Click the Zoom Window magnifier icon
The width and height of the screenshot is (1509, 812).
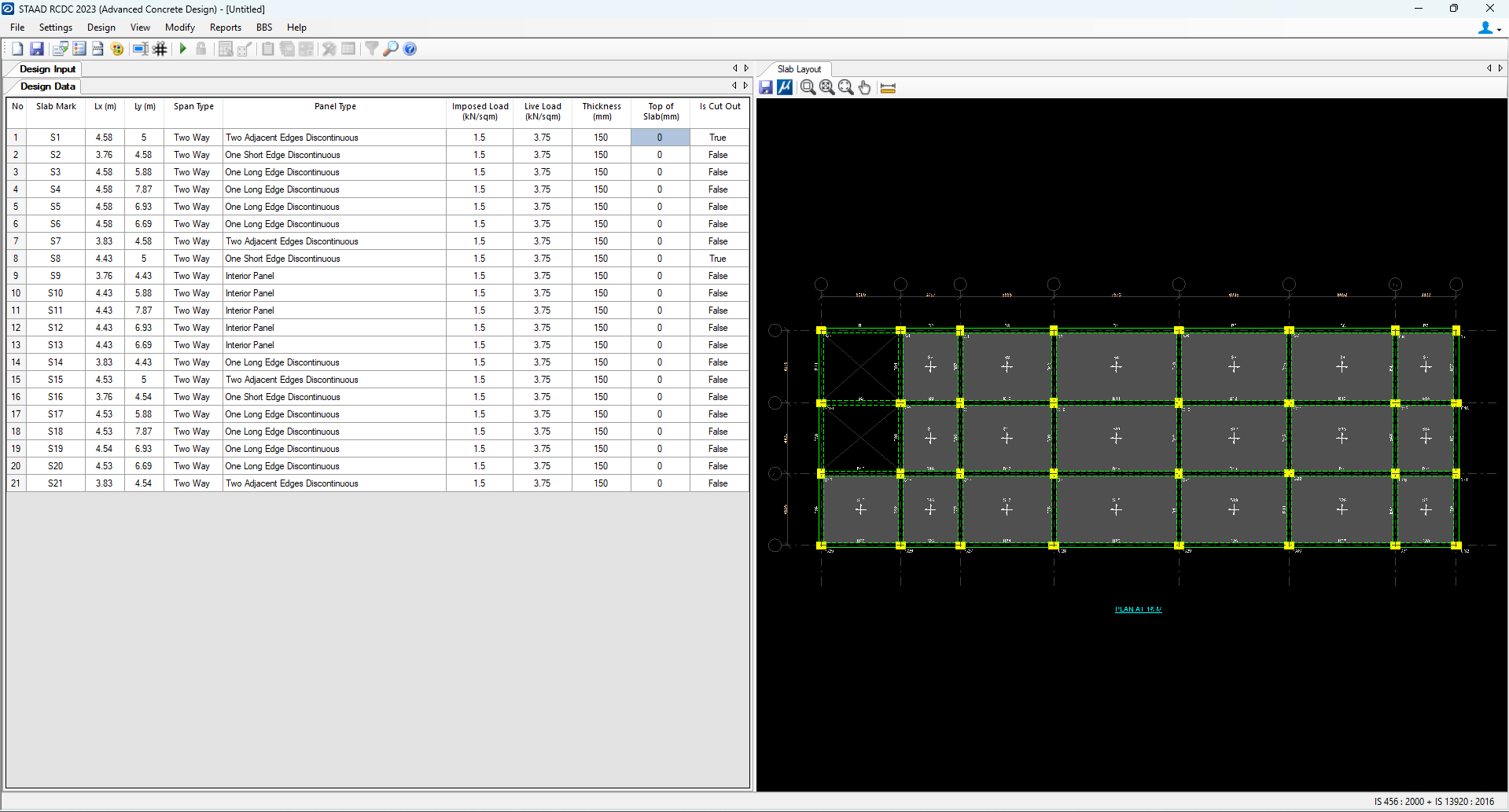808,87
